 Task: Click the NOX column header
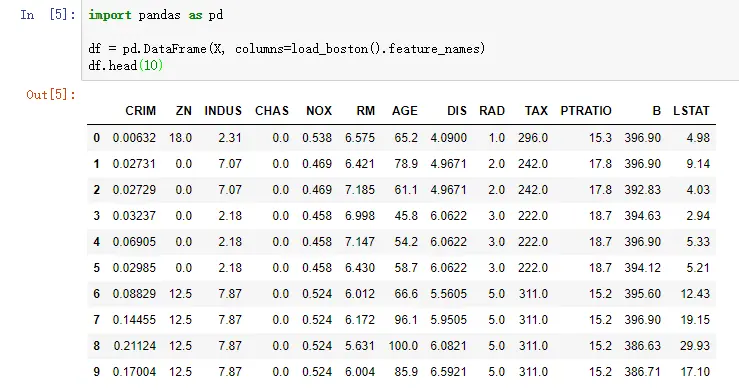(x=319, y=111)
